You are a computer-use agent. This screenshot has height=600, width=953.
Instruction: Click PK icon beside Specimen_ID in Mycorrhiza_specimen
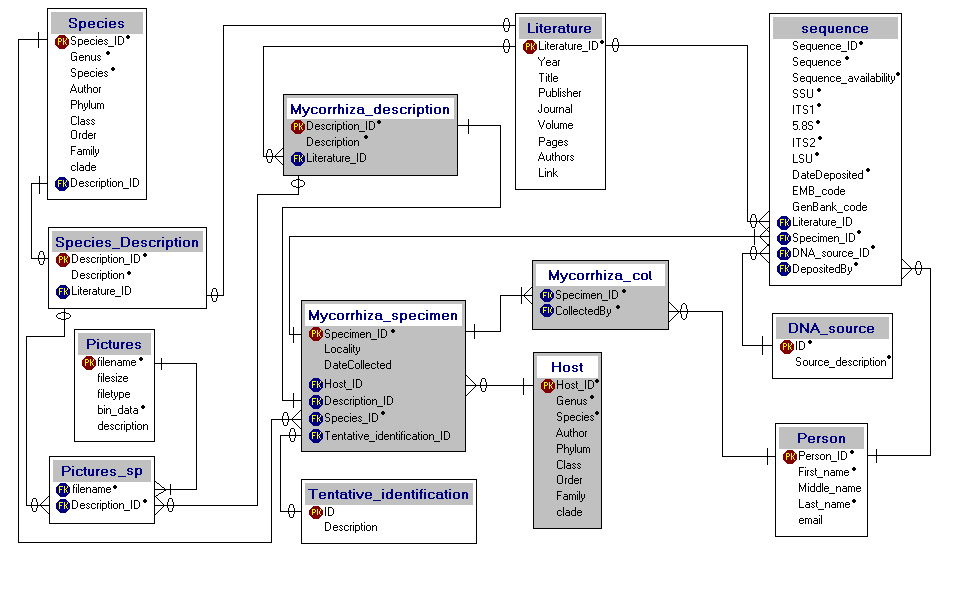(315, 334)
